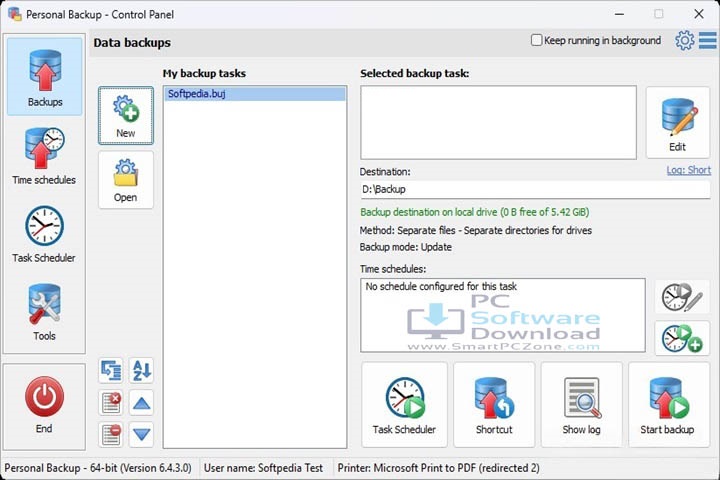Click User name: Softpedia Test status entry
The width and height of the screenshot is (720, 480).
point(263,468)
